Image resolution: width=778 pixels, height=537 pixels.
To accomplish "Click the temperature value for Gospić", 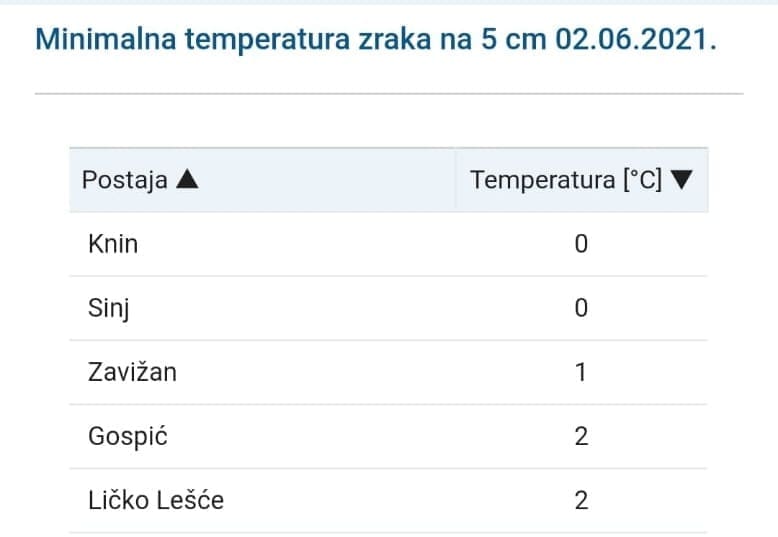I will [581, 436].
